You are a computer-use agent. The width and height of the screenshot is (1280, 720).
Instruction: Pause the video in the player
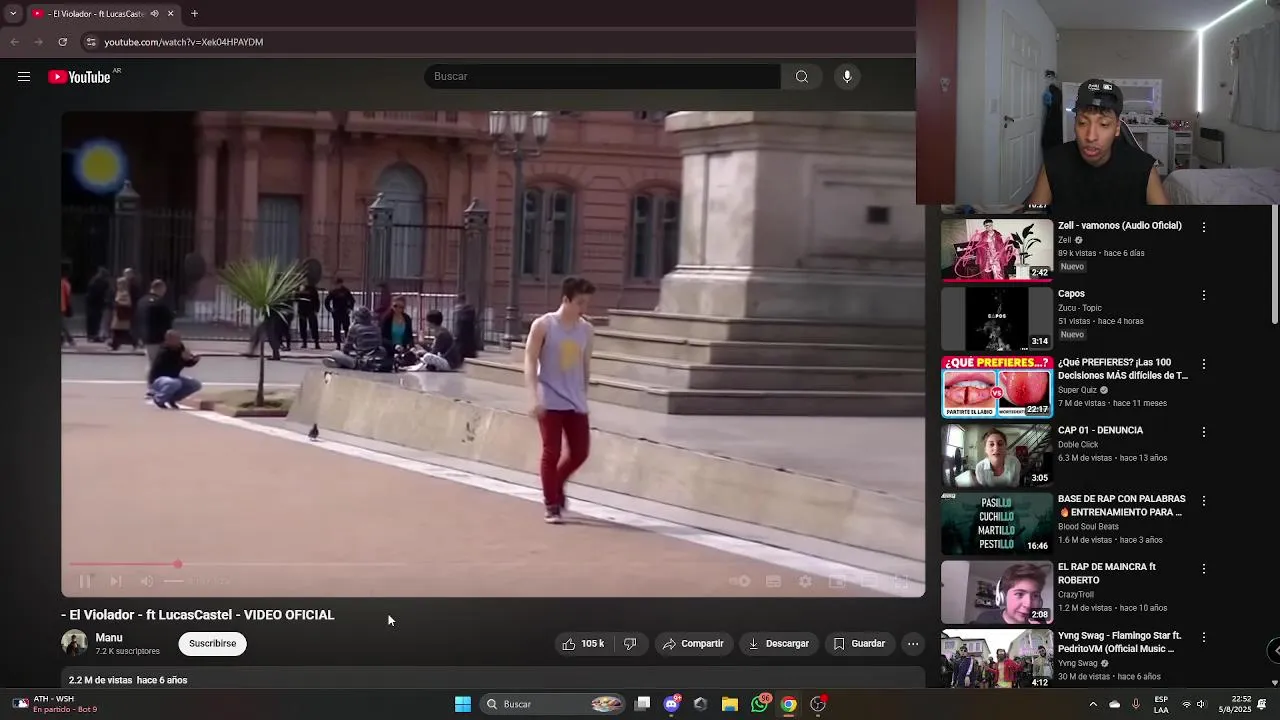point(85,581)
